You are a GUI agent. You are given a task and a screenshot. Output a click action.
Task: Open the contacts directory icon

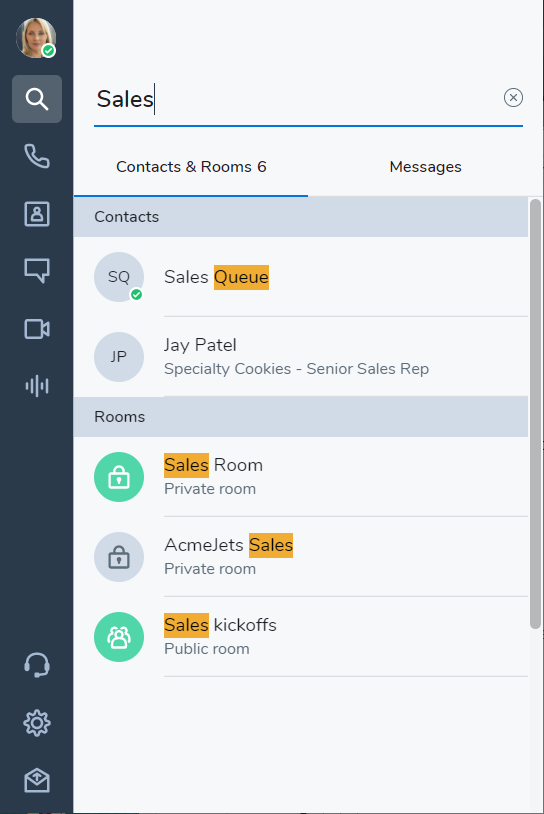click(x=37, y=214)
